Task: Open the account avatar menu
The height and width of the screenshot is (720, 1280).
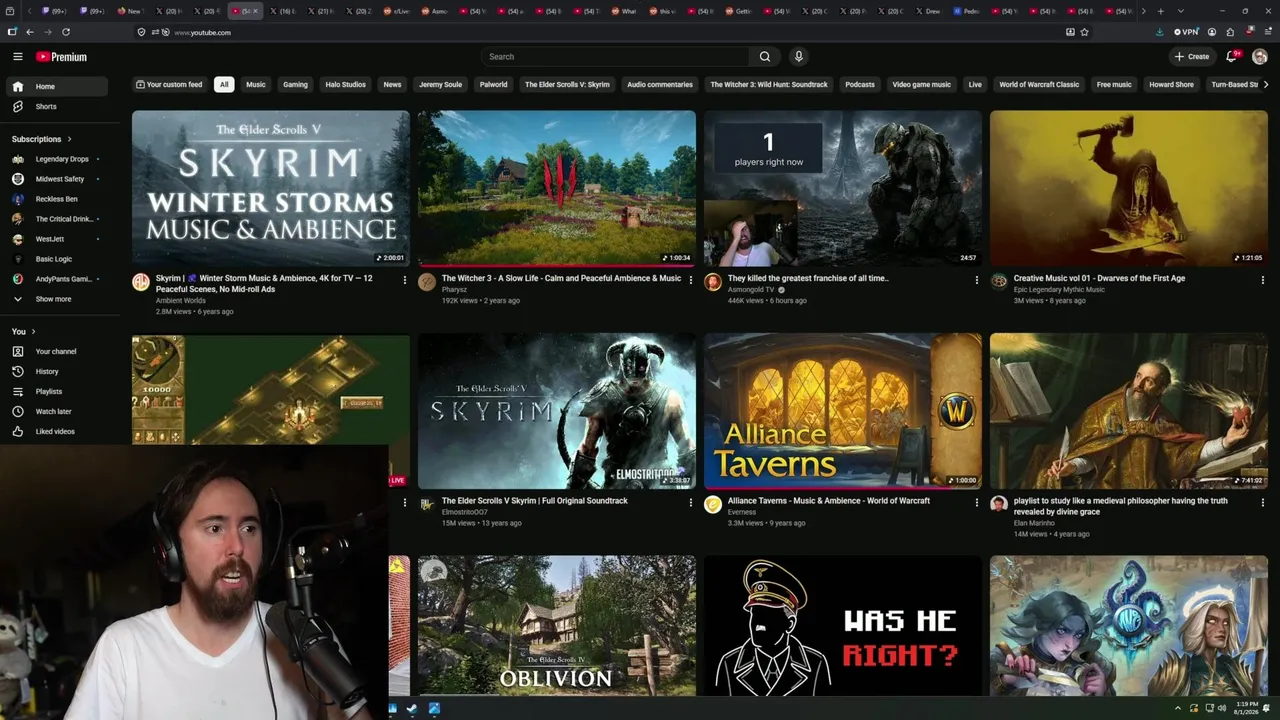Action: (1260, 57)
